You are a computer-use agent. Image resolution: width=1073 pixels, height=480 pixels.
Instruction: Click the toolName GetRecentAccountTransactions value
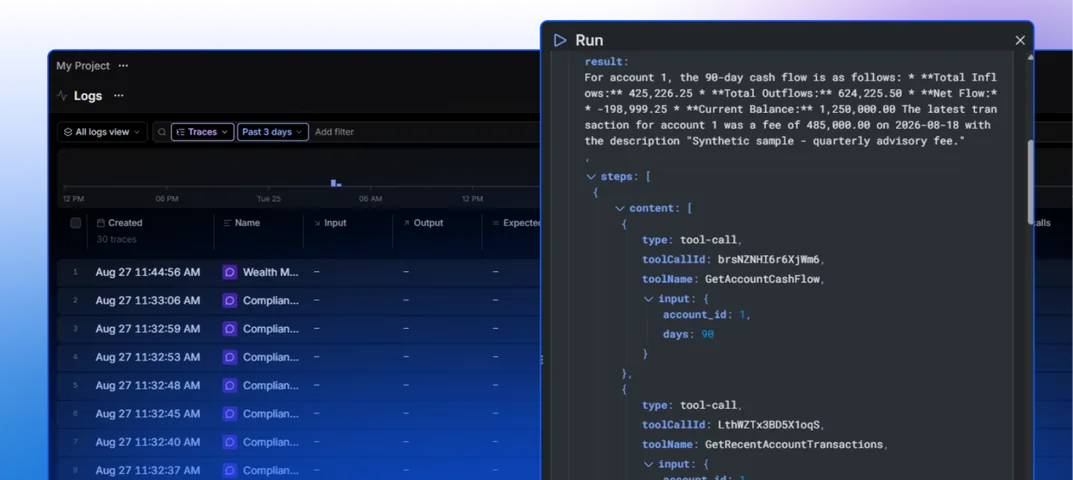(x=794, y=444)
